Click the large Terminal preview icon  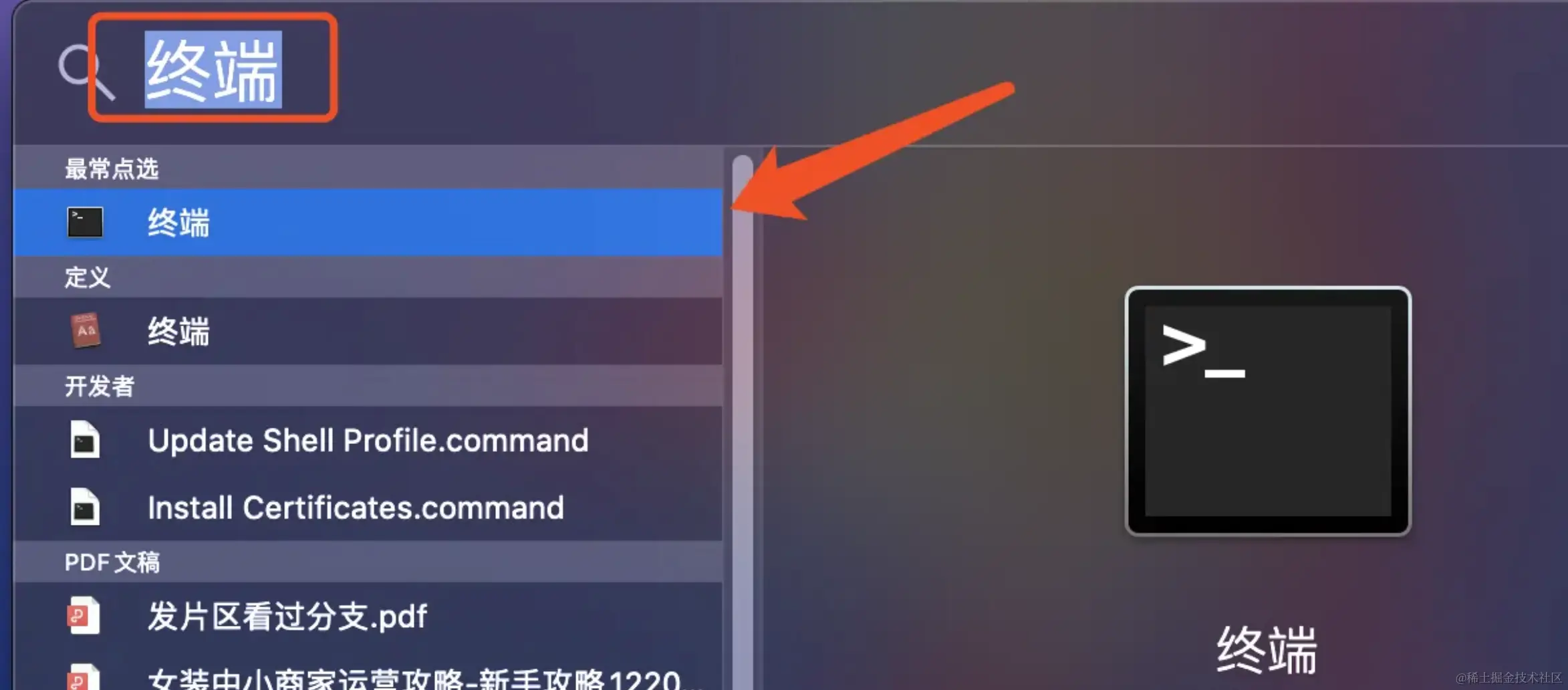[1268, 411]
